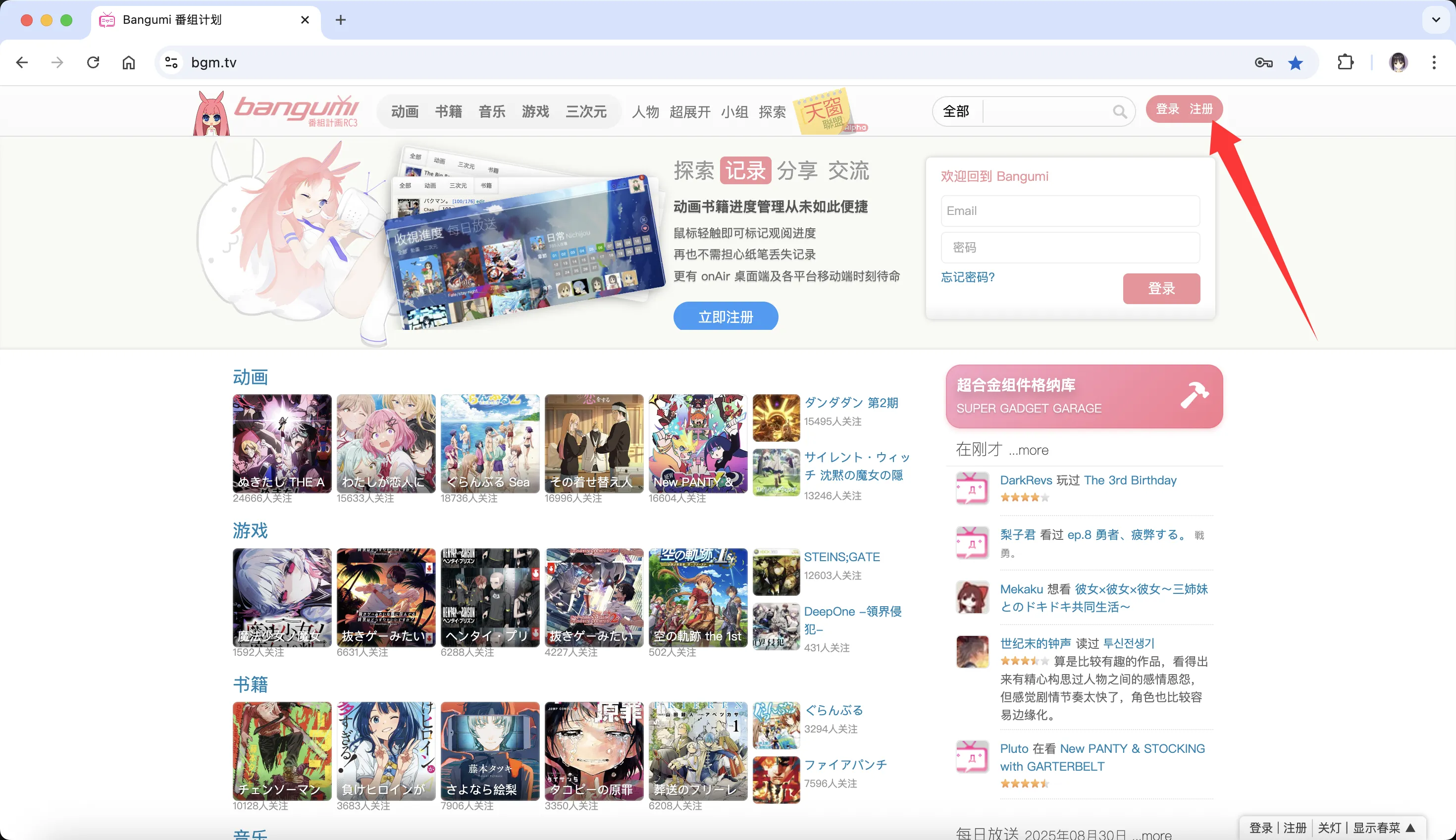Viewport: 1456px width, 840px height.
Task: Open the ぐらんぶる Sea anime cover
Action: (x=490, y=443)
